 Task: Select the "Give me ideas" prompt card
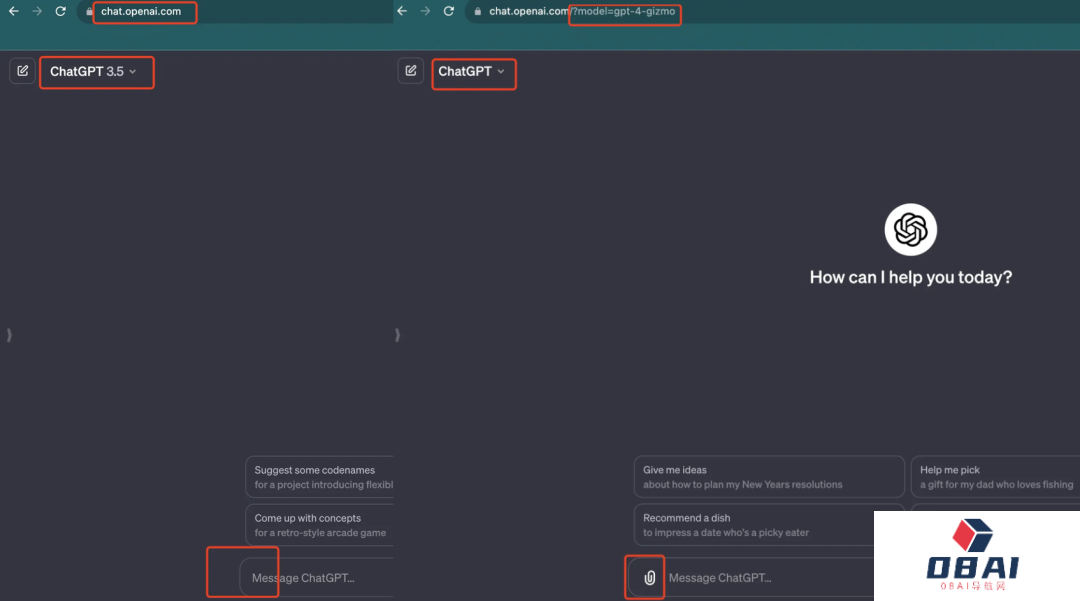click(x=768, y=477)
